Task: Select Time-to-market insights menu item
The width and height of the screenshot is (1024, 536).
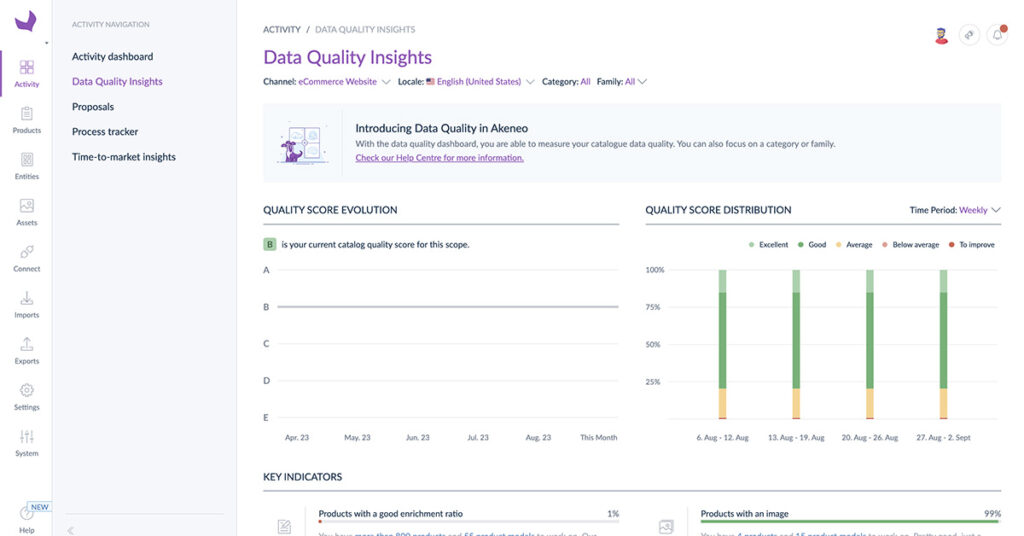Action: (x=123, y=157)
